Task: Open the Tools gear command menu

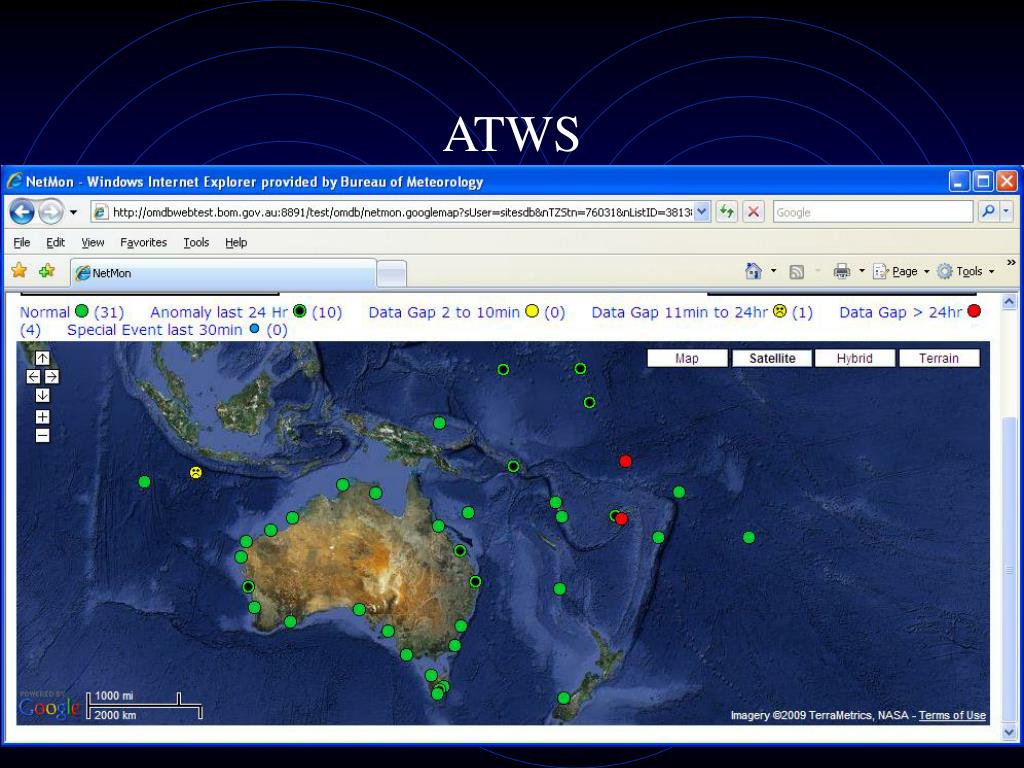Action: point(965,271)
